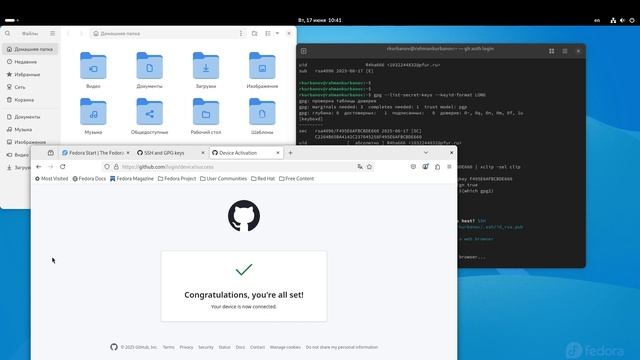
Task: Click the new folder icon in Files
Action: coord(254,33)
